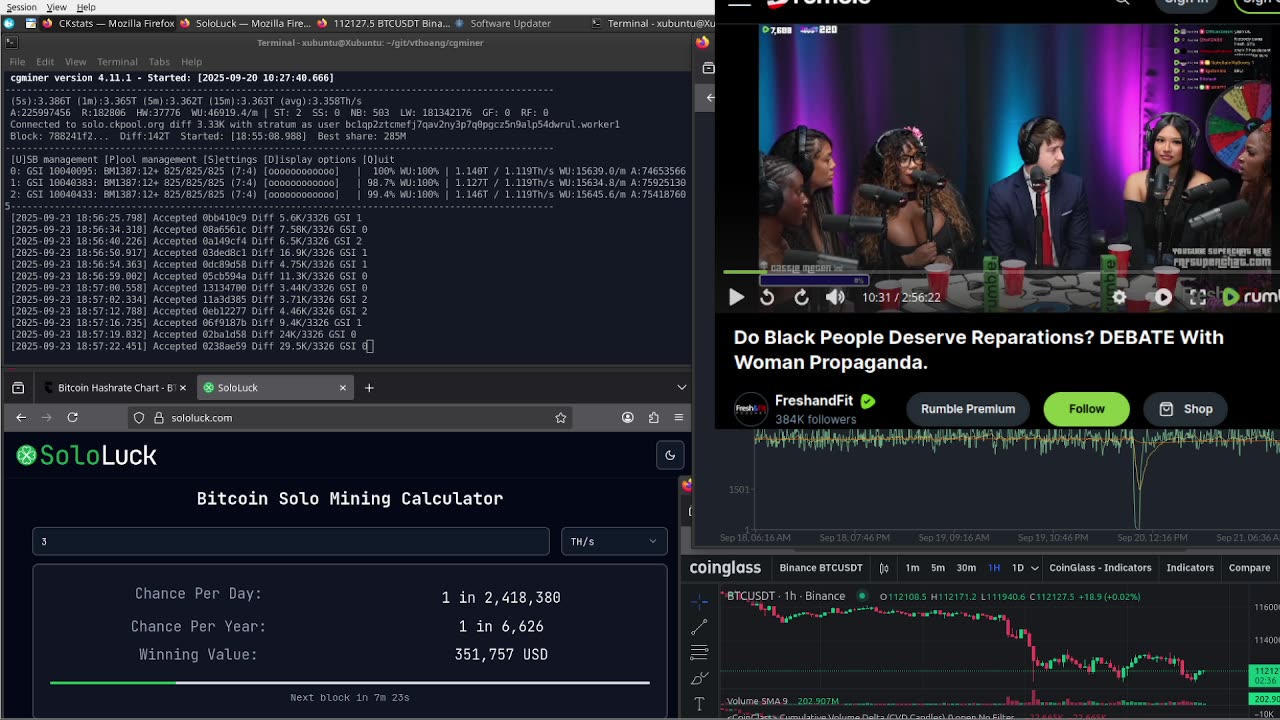Open Indicators on coinglass chart

click(1190, 568)
